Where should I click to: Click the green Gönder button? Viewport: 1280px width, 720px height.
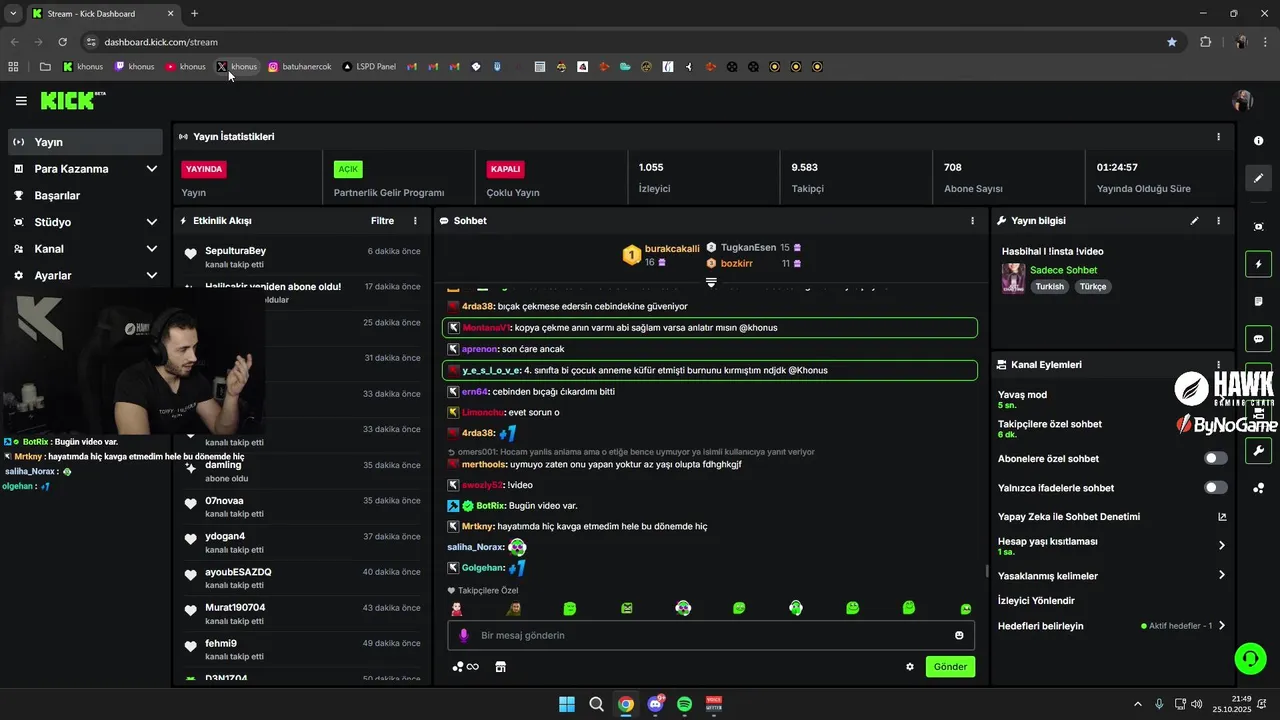coord(950,666)
